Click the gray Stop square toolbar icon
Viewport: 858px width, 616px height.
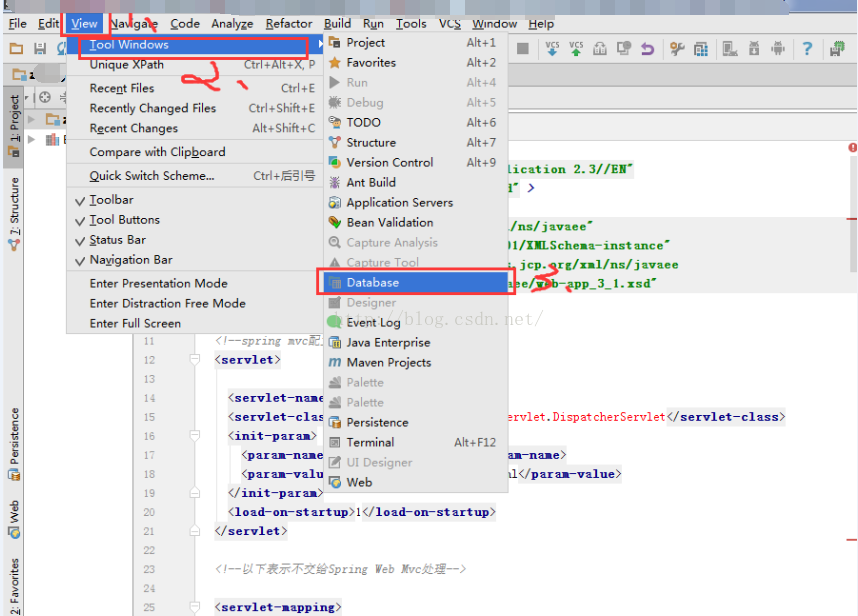point(523,49)
